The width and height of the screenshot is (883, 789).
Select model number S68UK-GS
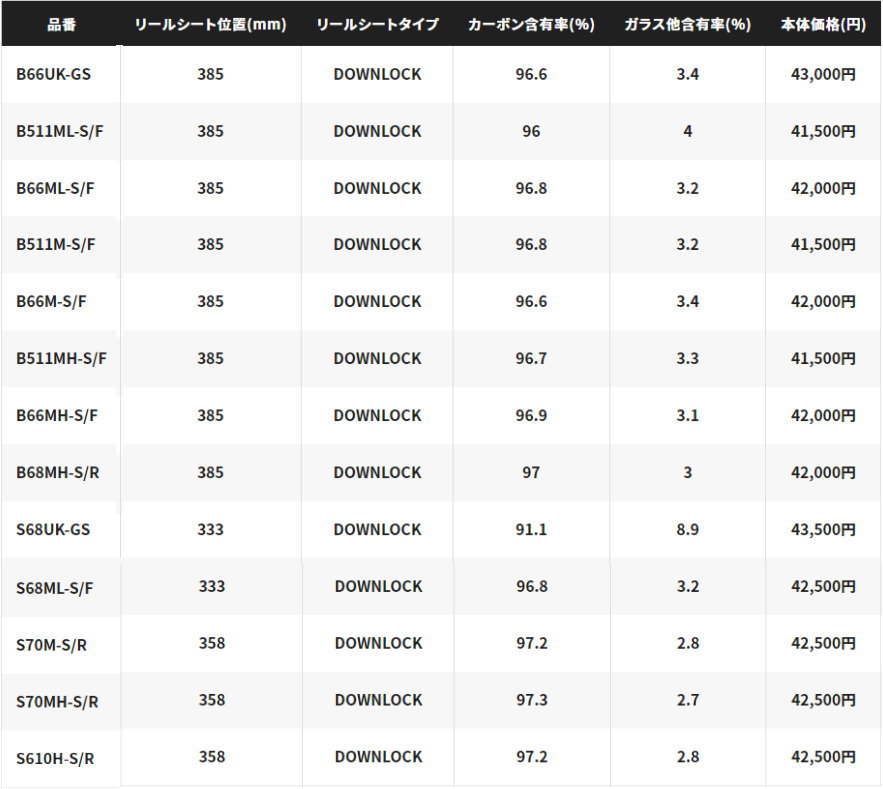click(x=53, y=529)
